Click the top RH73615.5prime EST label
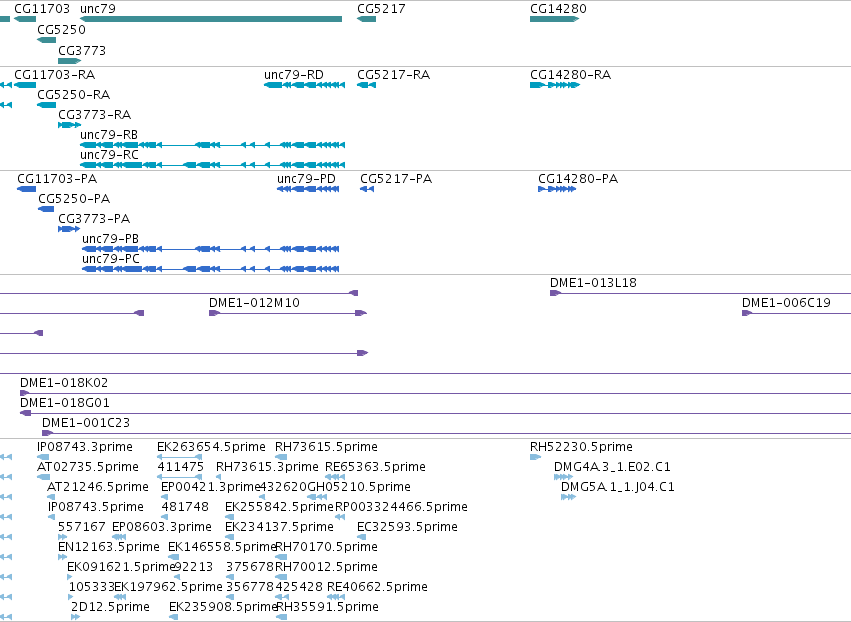 tap(326, 447)
